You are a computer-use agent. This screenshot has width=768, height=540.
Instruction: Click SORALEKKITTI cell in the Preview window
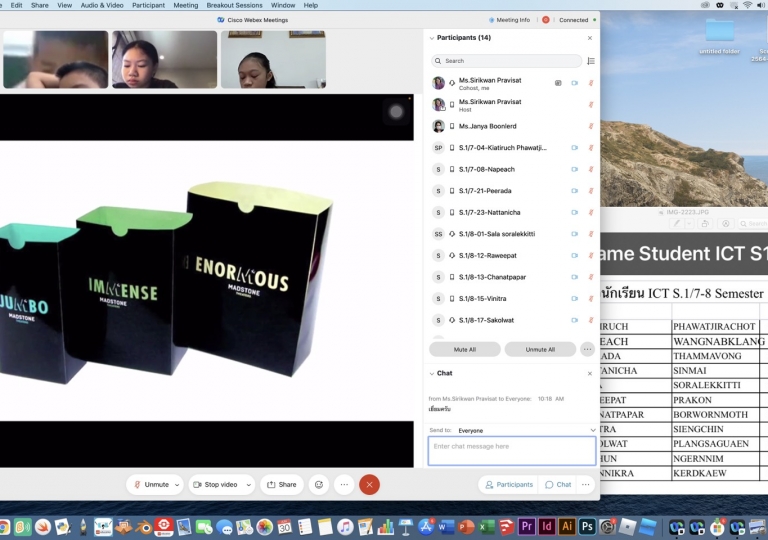coord(715,385)
